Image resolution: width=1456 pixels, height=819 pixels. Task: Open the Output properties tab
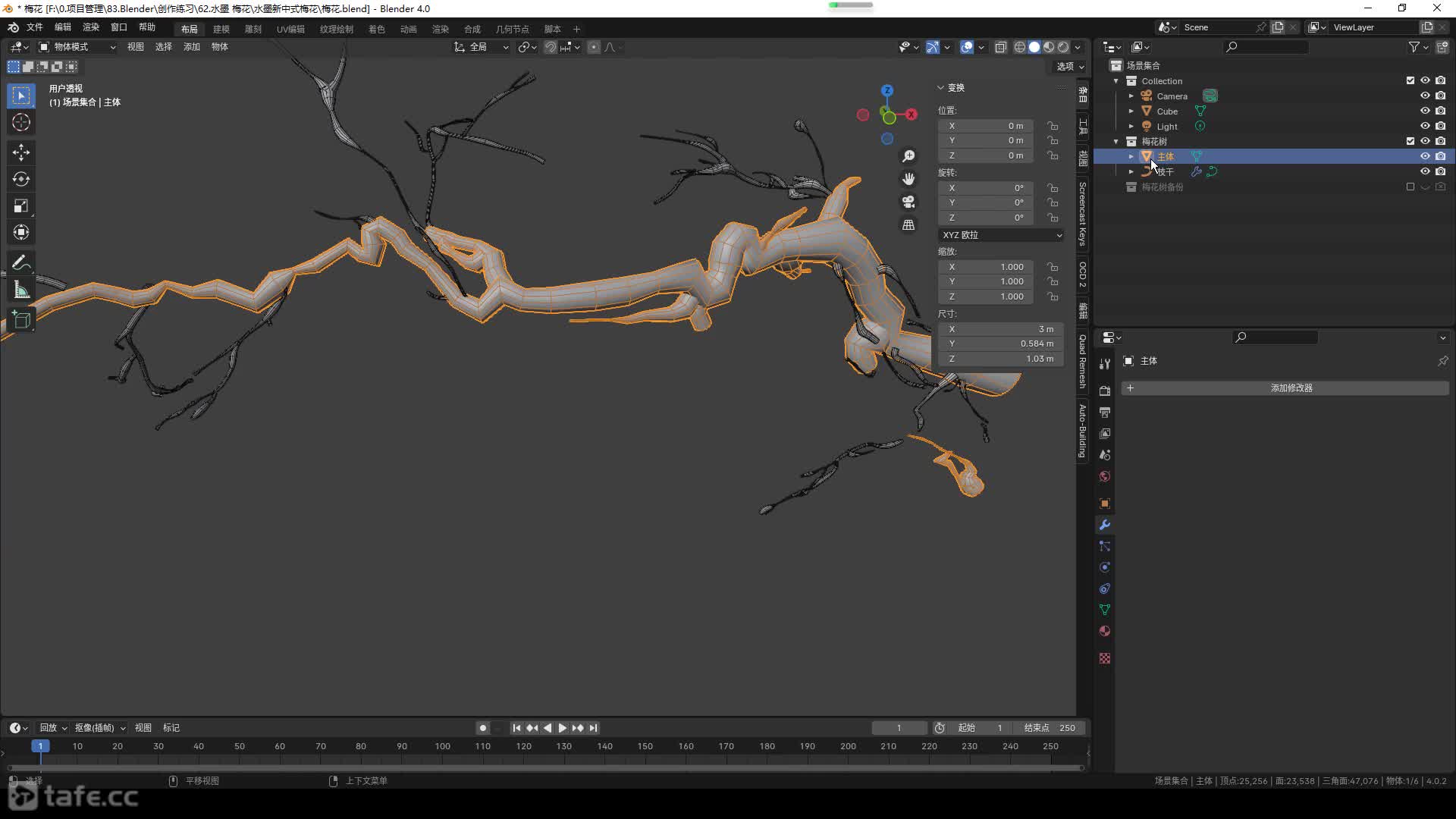[x=1105, y=413]
